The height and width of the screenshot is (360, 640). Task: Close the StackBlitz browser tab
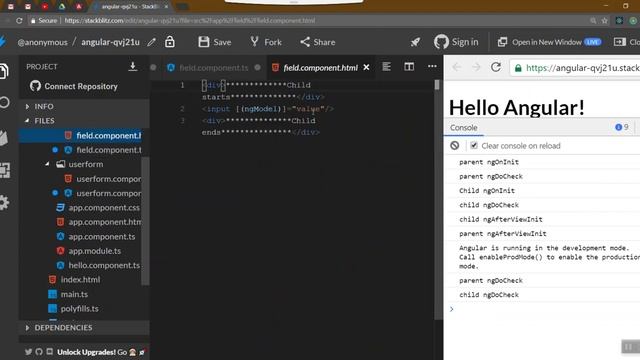(x=166, y=7)
